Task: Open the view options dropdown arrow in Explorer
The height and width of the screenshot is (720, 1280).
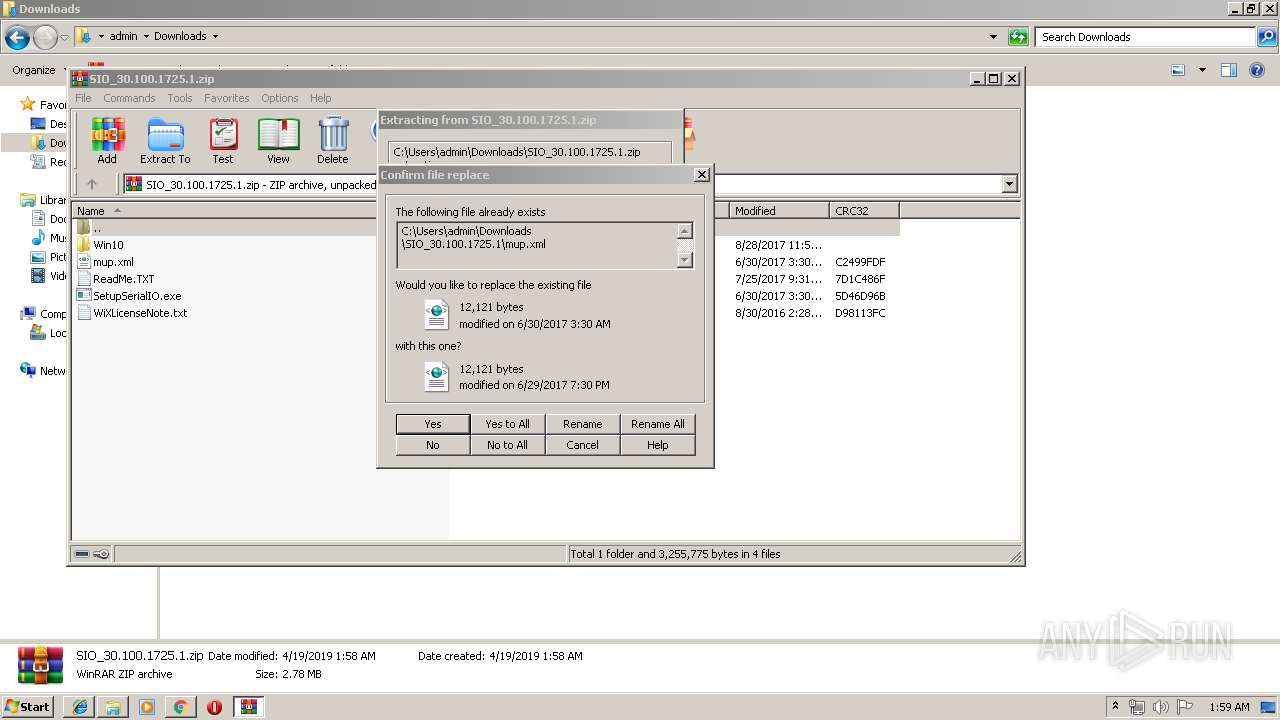Action: pos(1202,70)
